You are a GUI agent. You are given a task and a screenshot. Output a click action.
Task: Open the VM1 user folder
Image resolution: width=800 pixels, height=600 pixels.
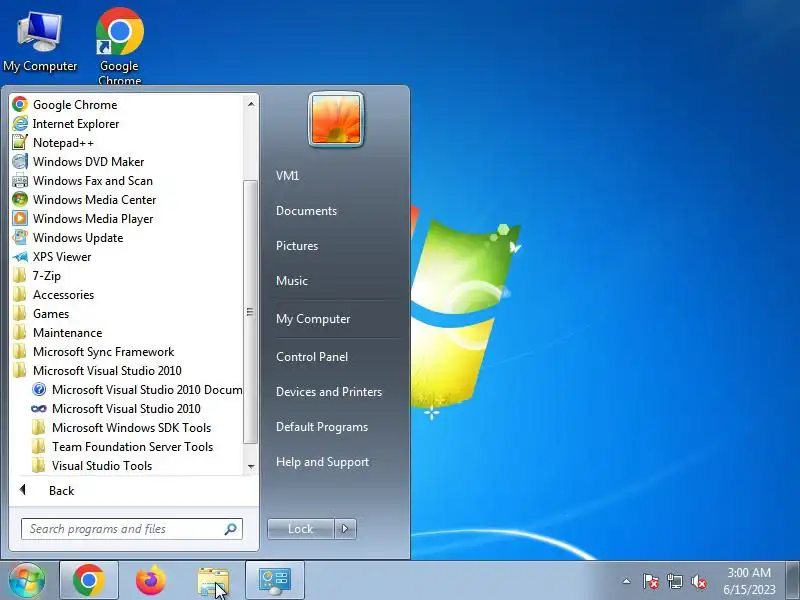(x=287, y=176)
